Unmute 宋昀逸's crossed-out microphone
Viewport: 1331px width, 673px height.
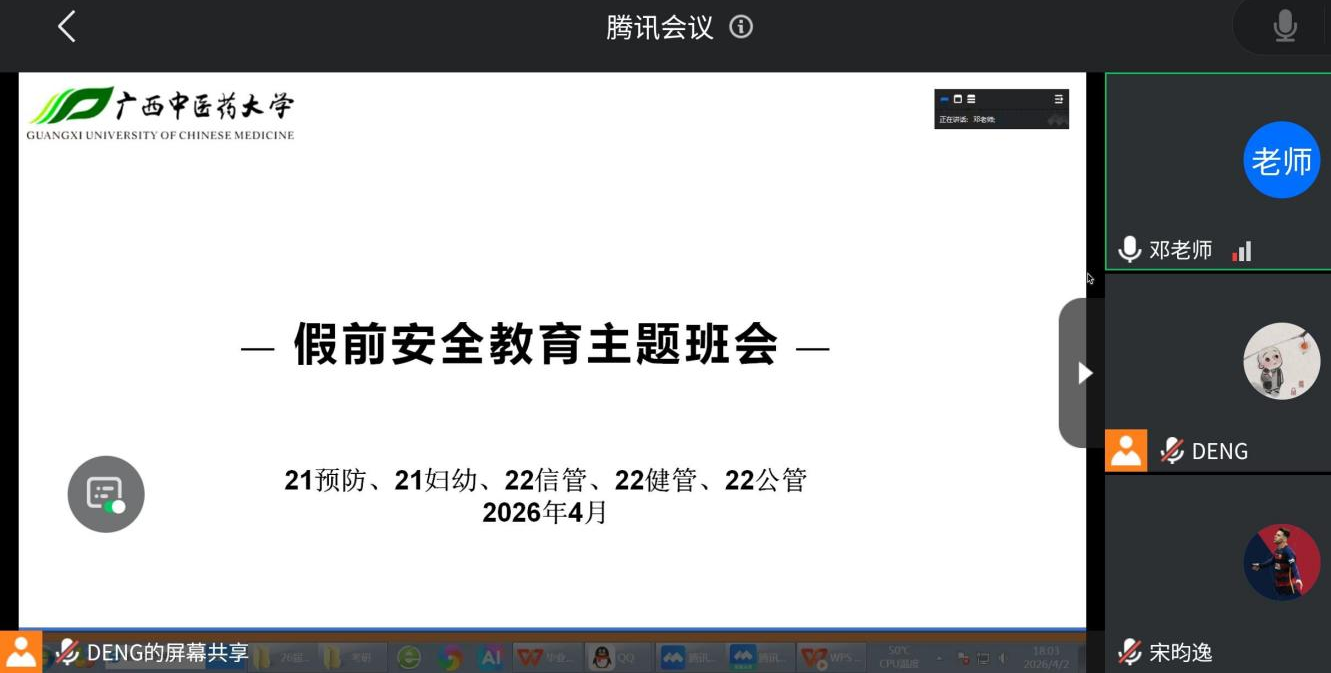pyautogui.click(x=1129, y=652)
